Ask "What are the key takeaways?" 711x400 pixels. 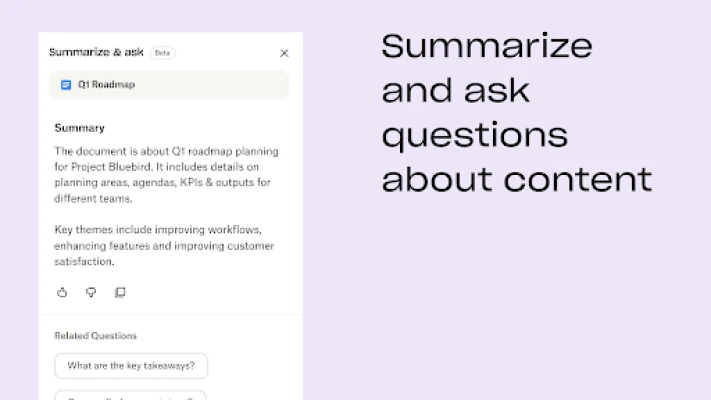pos(131,366)
